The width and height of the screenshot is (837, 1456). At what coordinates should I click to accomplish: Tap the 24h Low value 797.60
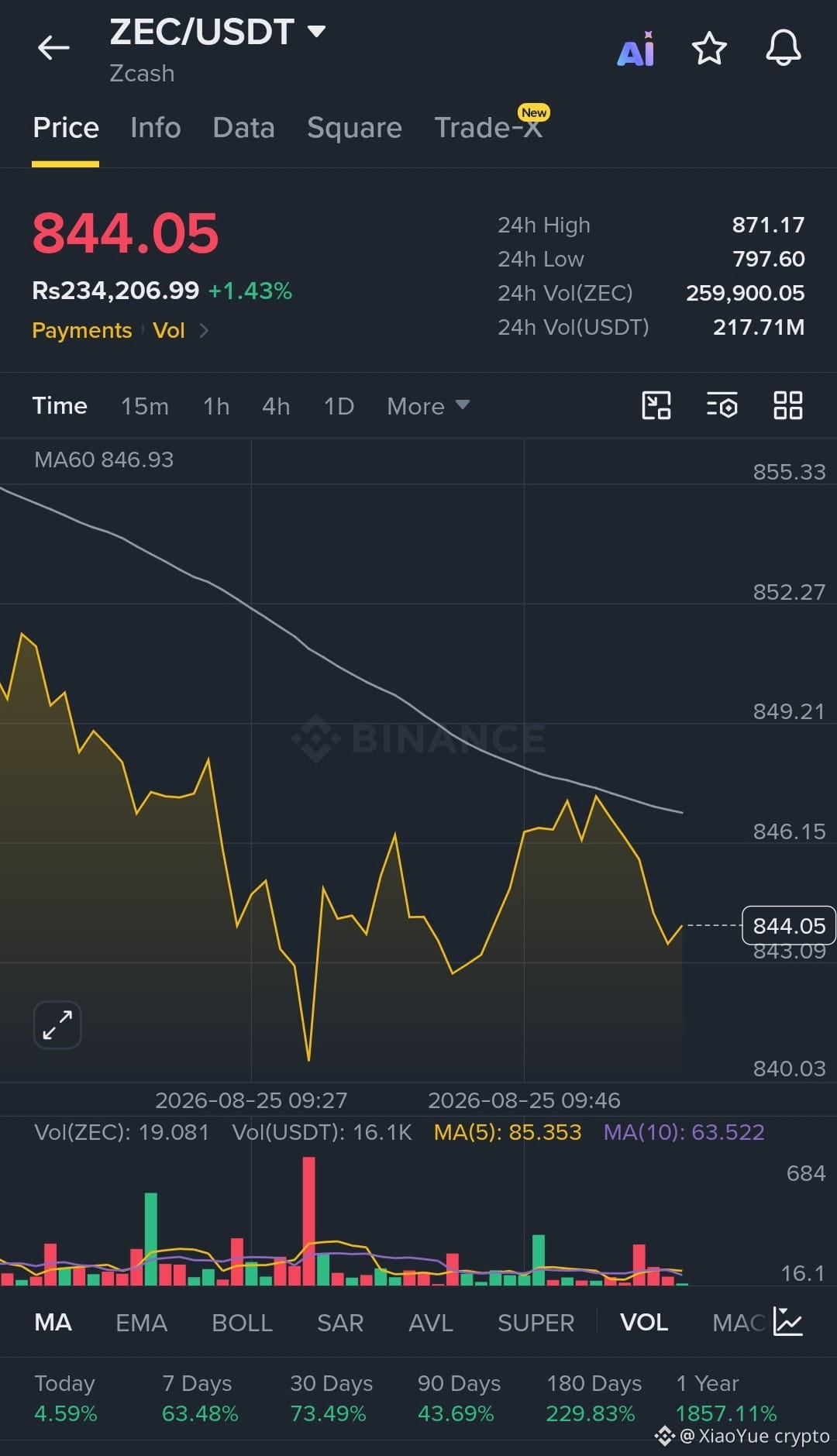point(768,259)
